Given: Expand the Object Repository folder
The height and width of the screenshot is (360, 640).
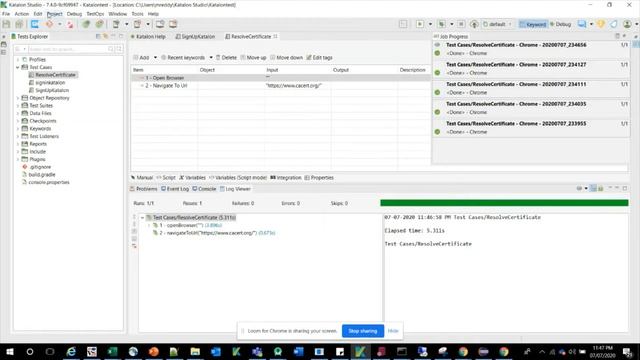Looking at the screenshot, I should click(x=18, y=98).
